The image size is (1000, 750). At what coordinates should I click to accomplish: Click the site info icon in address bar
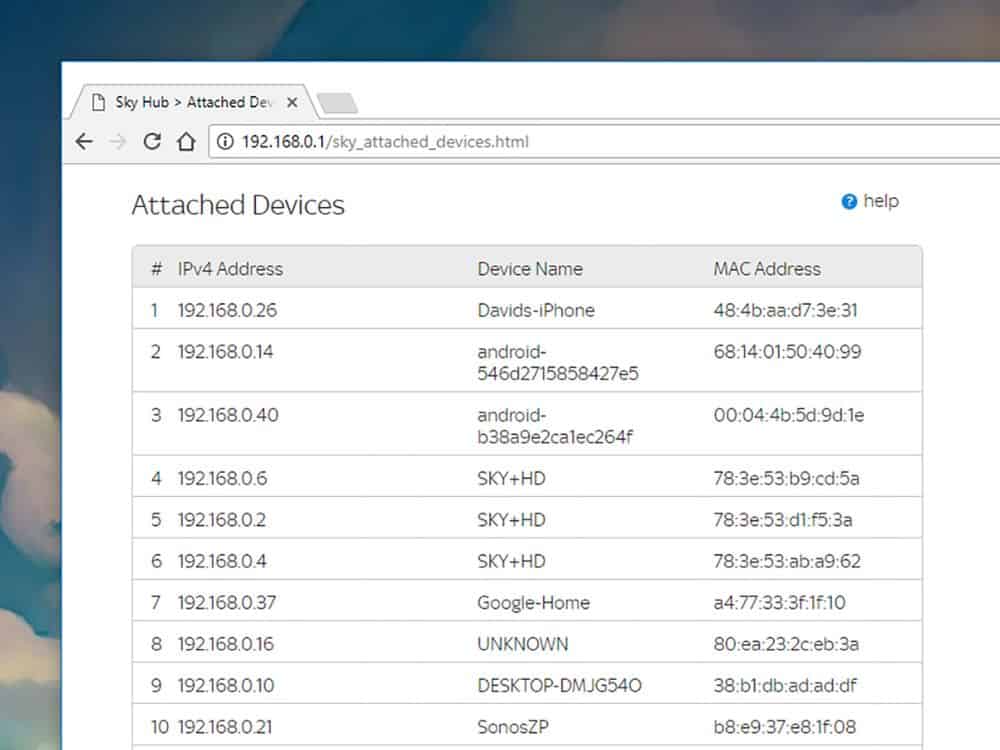point(226,142)
